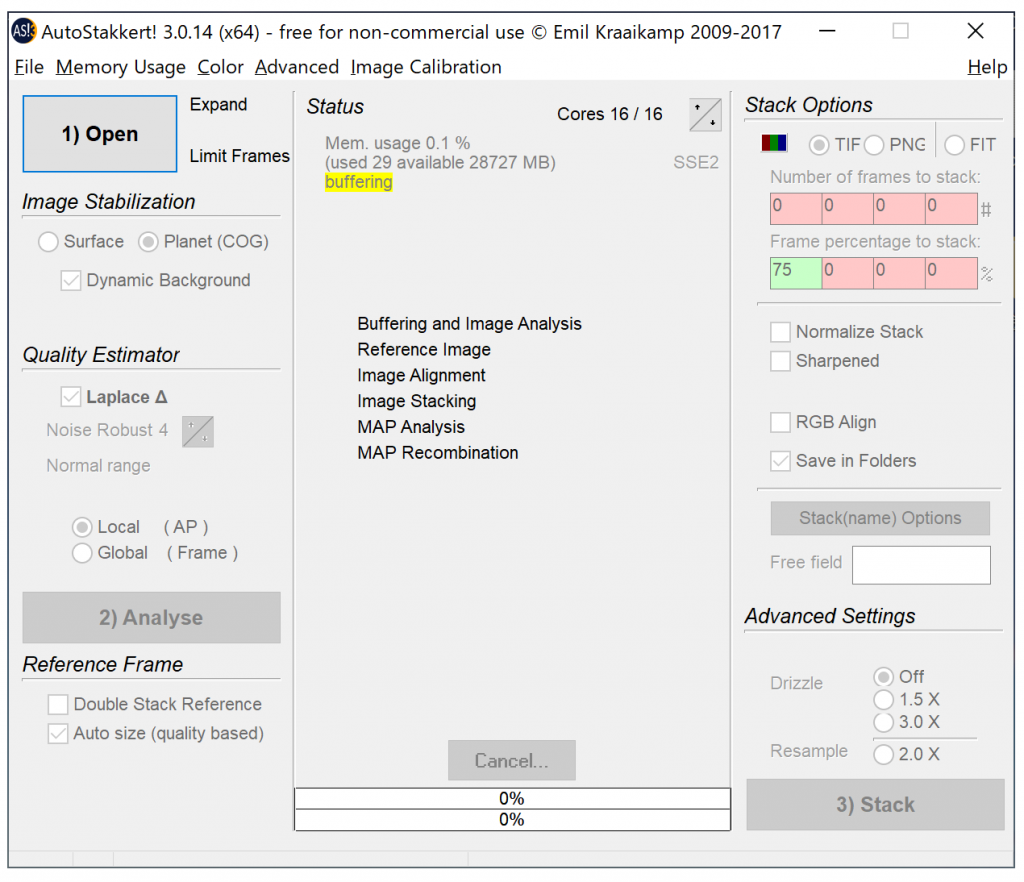This screenshot has width=1024, height=882.
Task: Click the fourth Number of frames field
Action: point(952,209)
